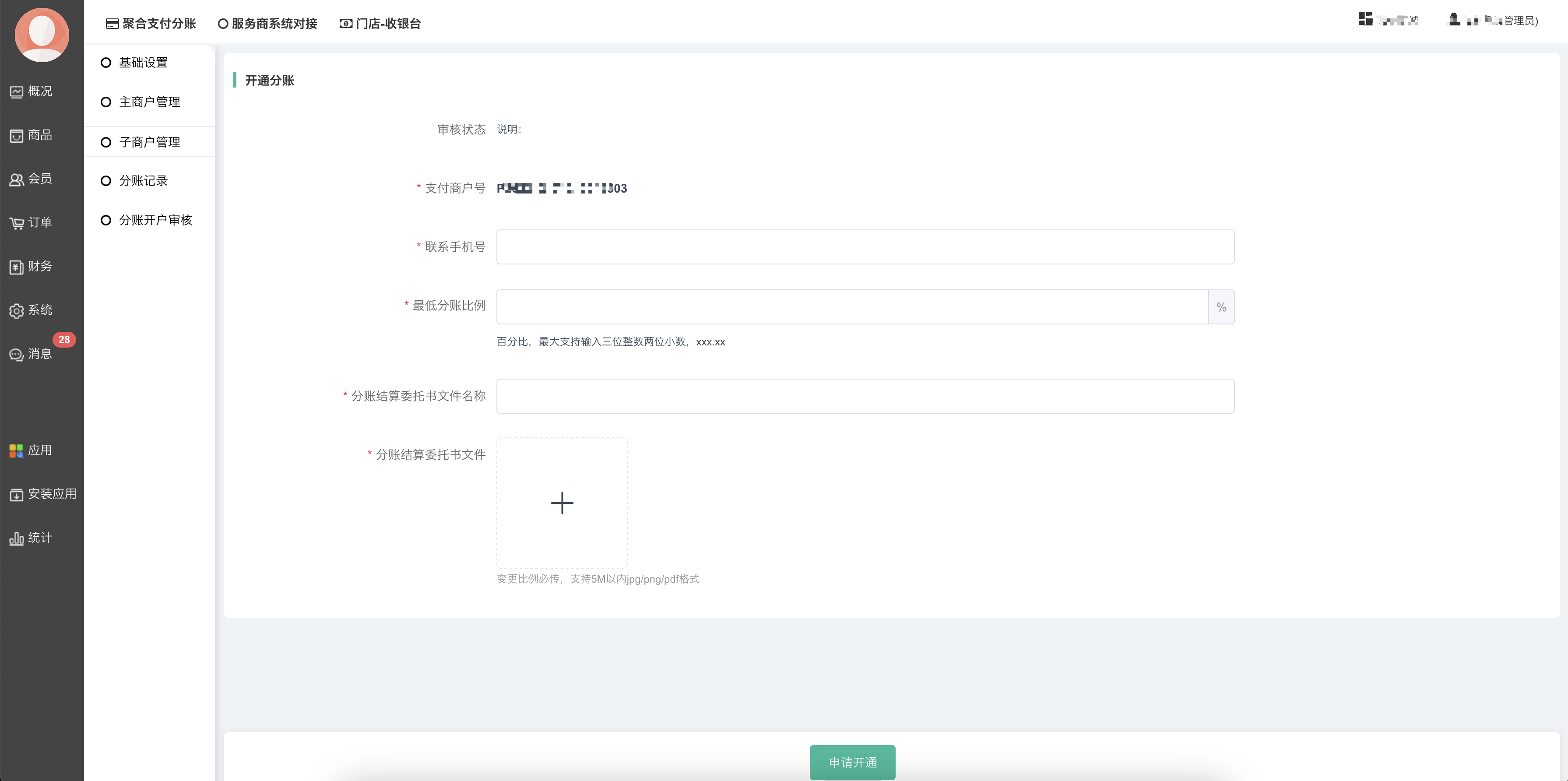
Task: Open 分账记录 submenu item
Action: pos(143,181)
